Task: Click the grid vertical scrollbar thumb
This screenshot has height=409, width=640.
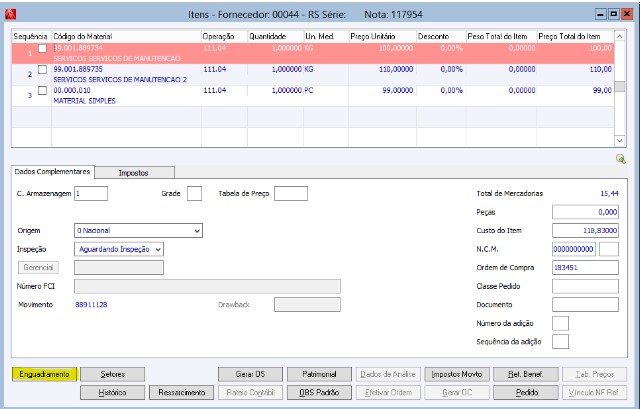Action: [x=620, y=87]
